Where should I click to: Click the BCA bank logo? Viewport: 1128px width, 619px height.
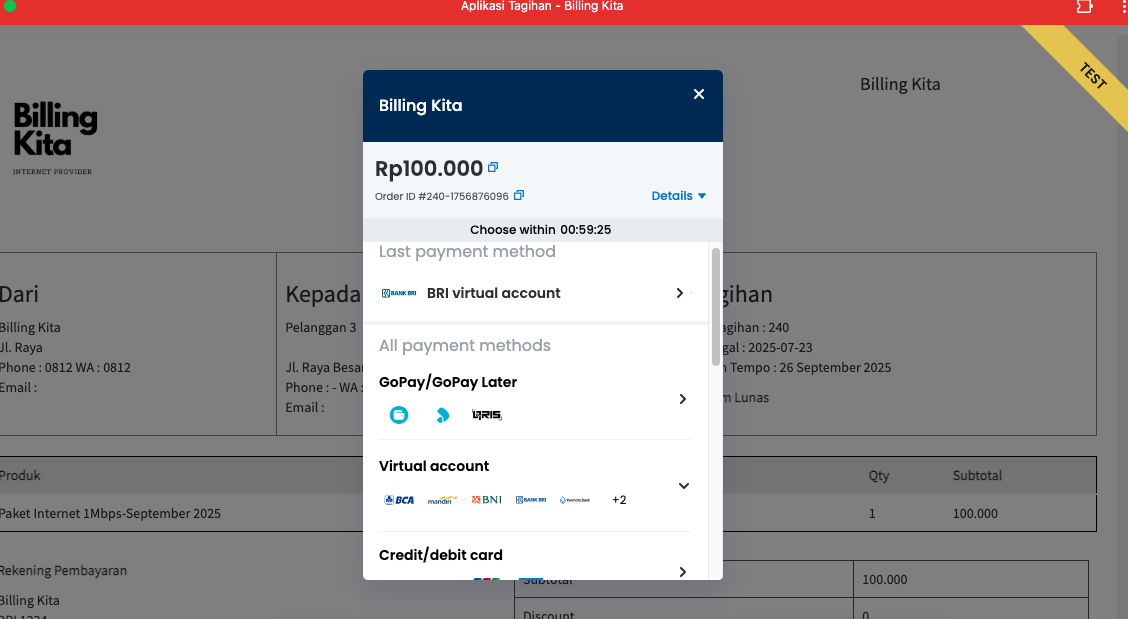399,500
